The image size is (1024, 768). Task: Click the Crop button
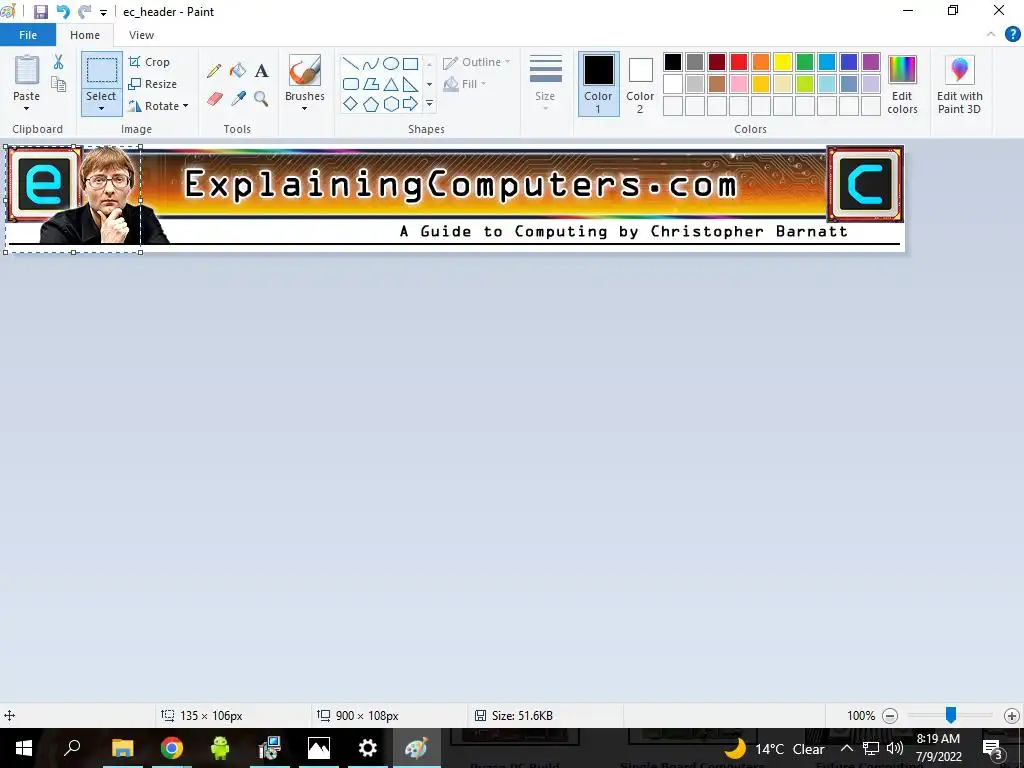point(150,62)
